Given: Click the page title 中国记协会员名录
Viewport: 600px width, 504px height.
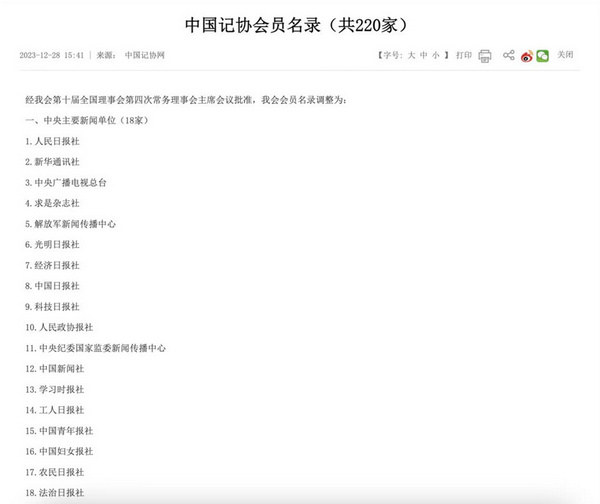Looking at the screenshot, I should click(253, 25).
